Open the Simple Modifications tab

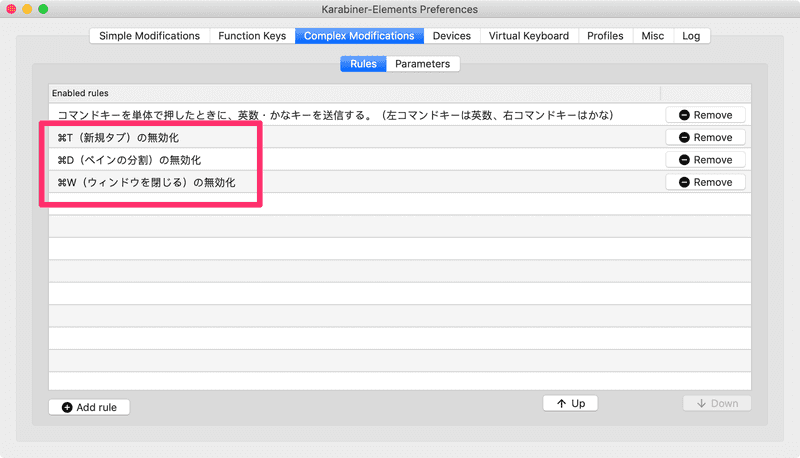coord(149,36)
